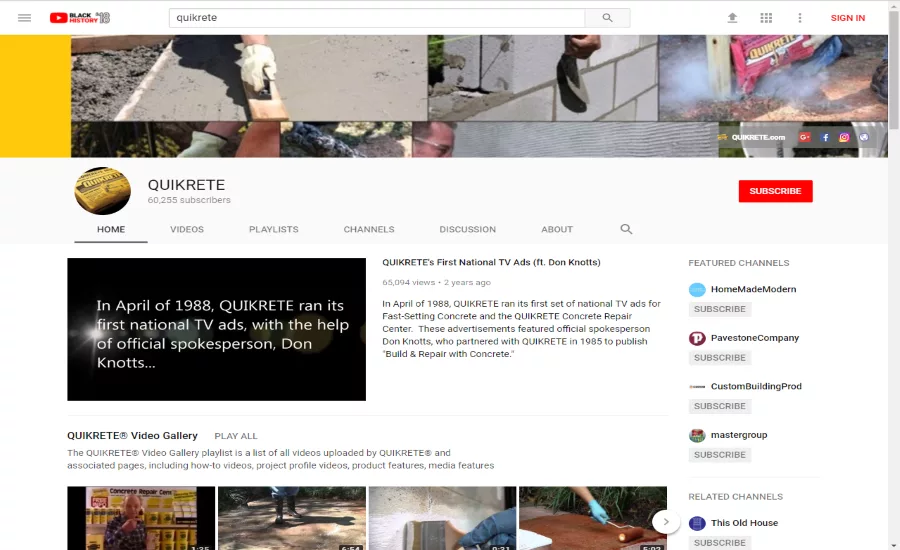Subscribe to mastergroup

720,455
